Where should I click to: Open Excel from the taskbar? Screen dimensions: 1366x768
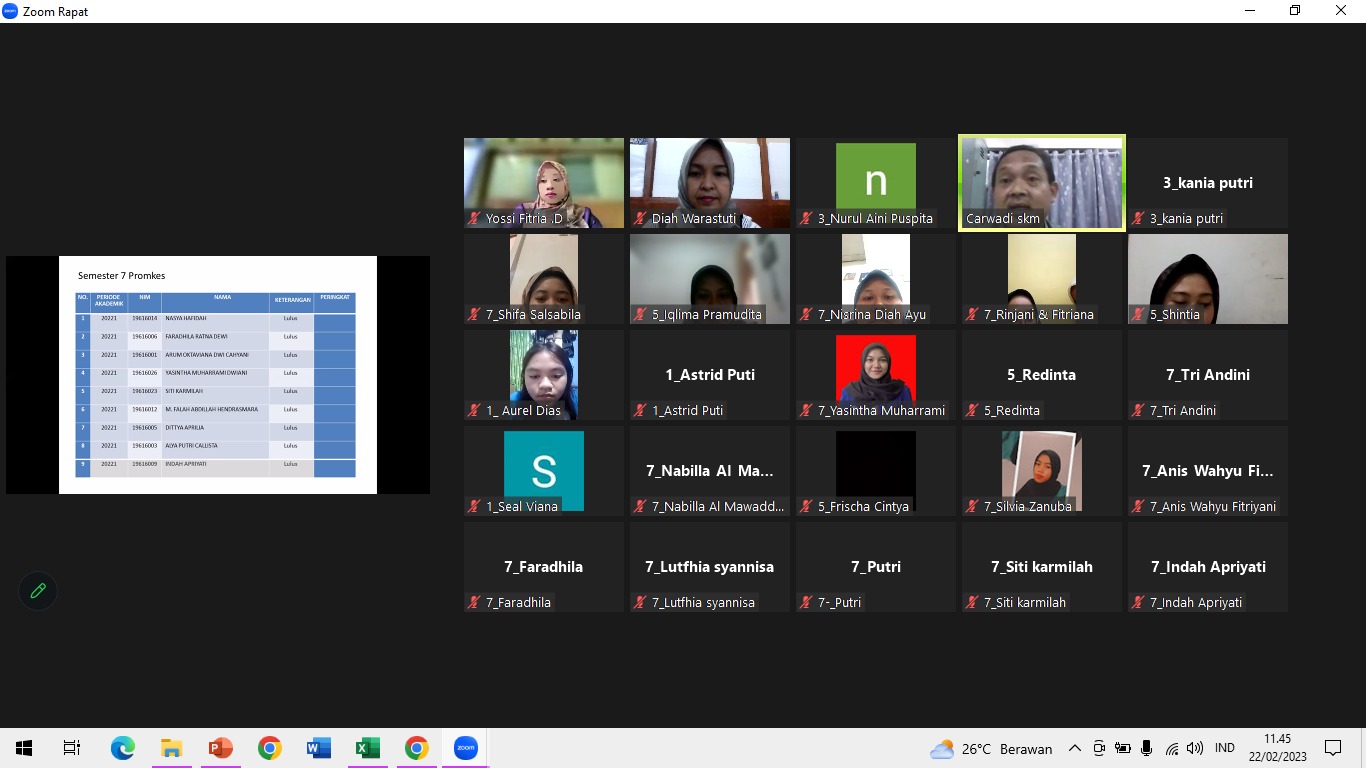[x=367, y=748]
